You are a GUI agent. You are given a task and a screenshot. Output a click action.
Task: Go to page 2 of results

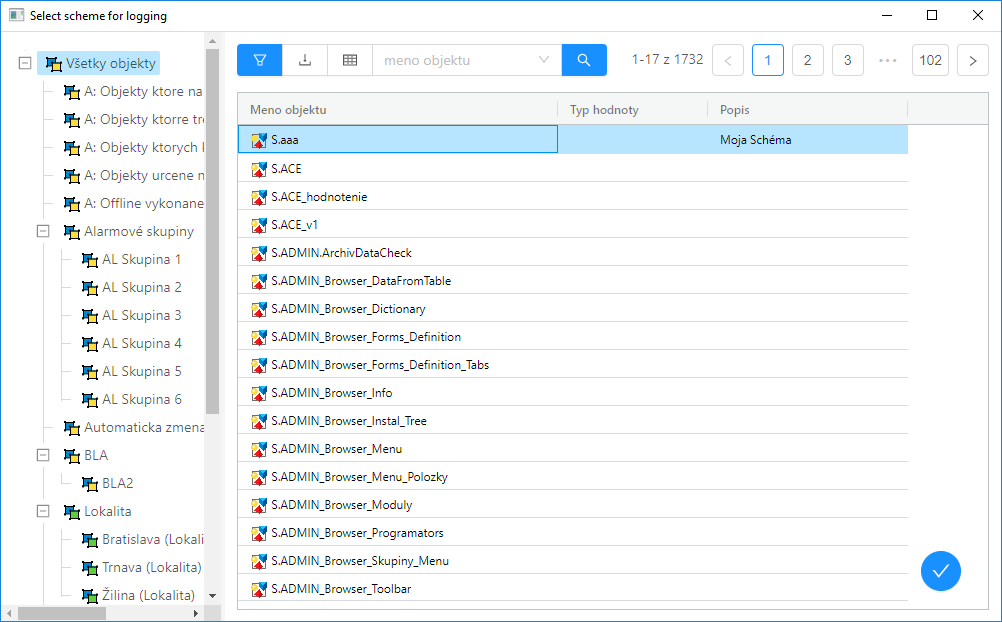(x=807, y=60)
